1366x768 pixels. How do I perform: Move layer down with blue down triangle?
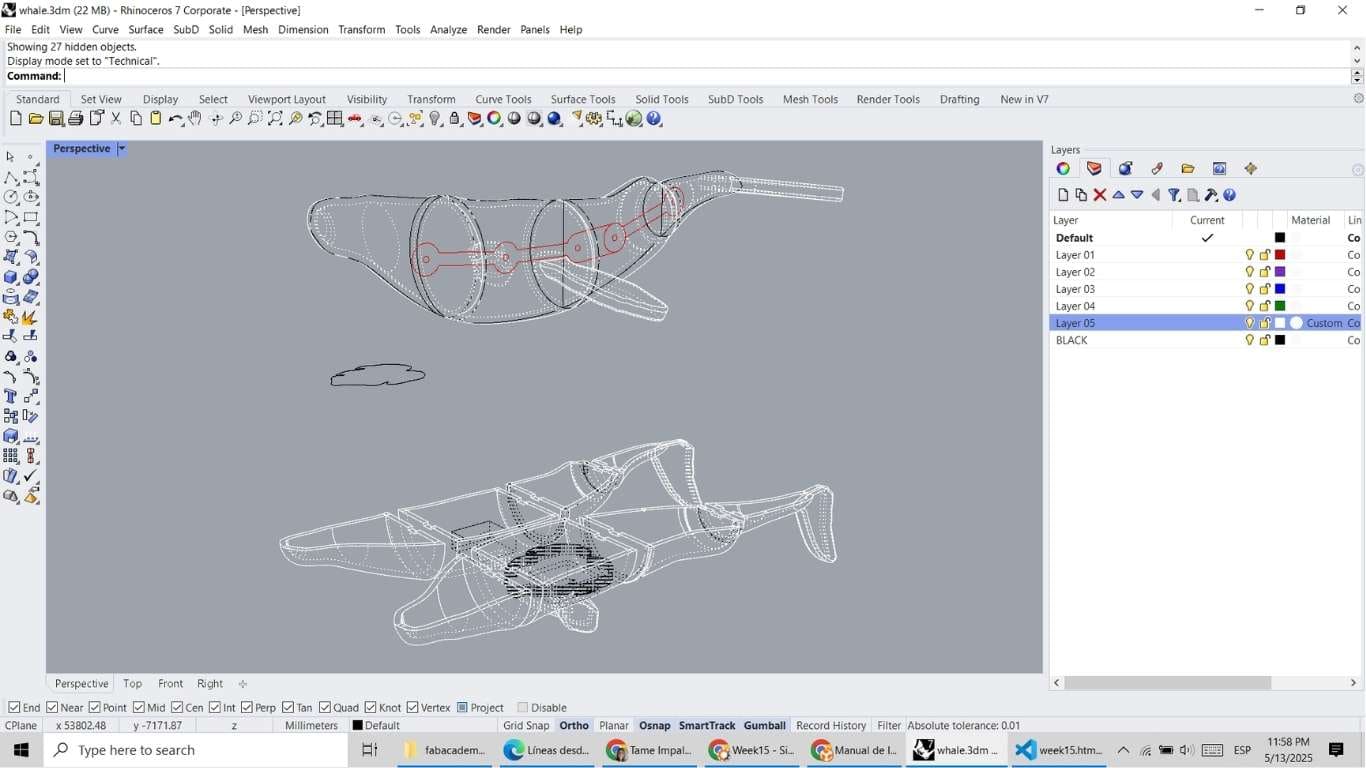pos(1137,195)
